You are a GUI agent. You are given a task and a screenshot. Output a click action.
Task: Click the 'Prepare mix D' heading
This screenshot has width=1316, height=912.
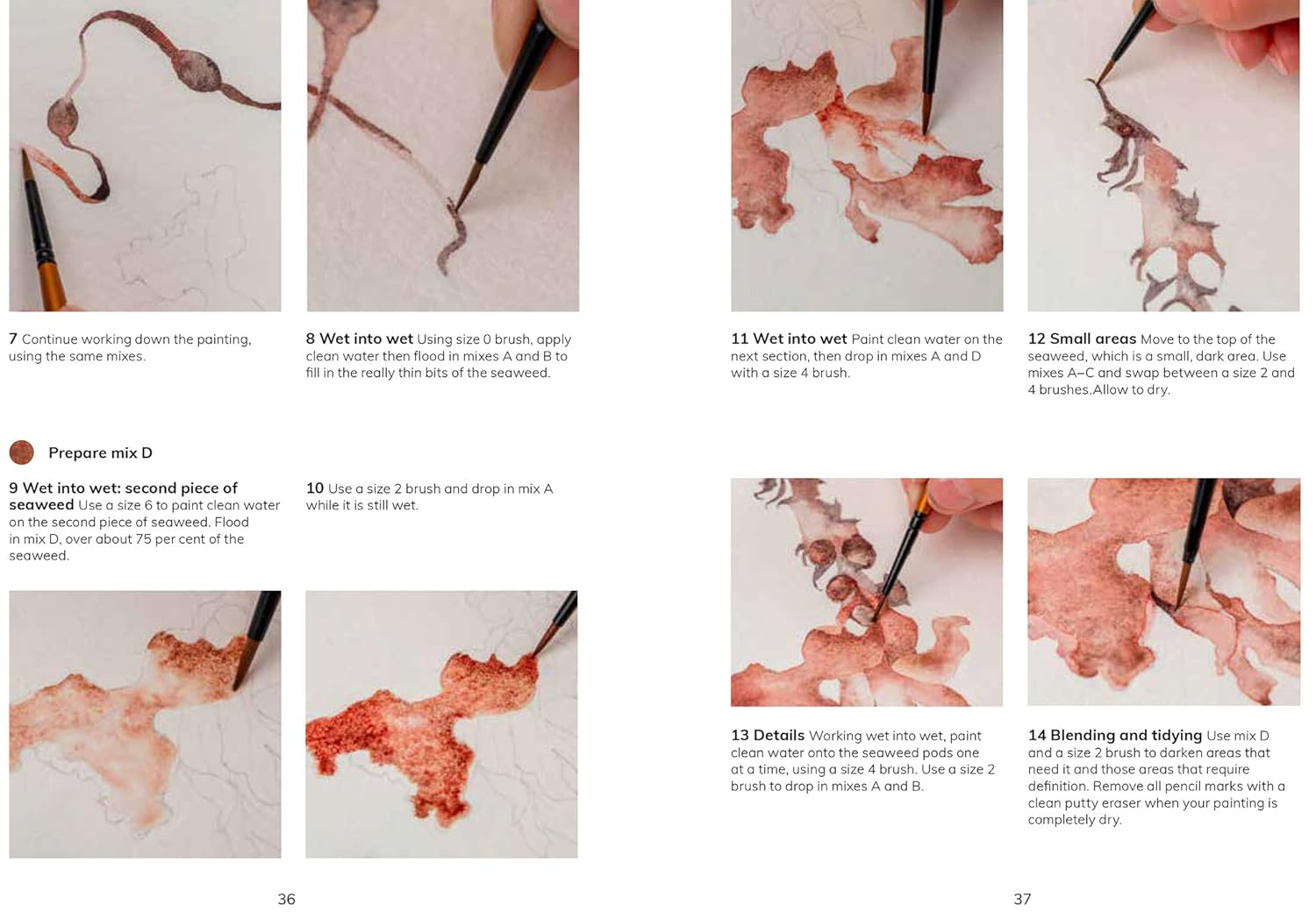[100, 452]
